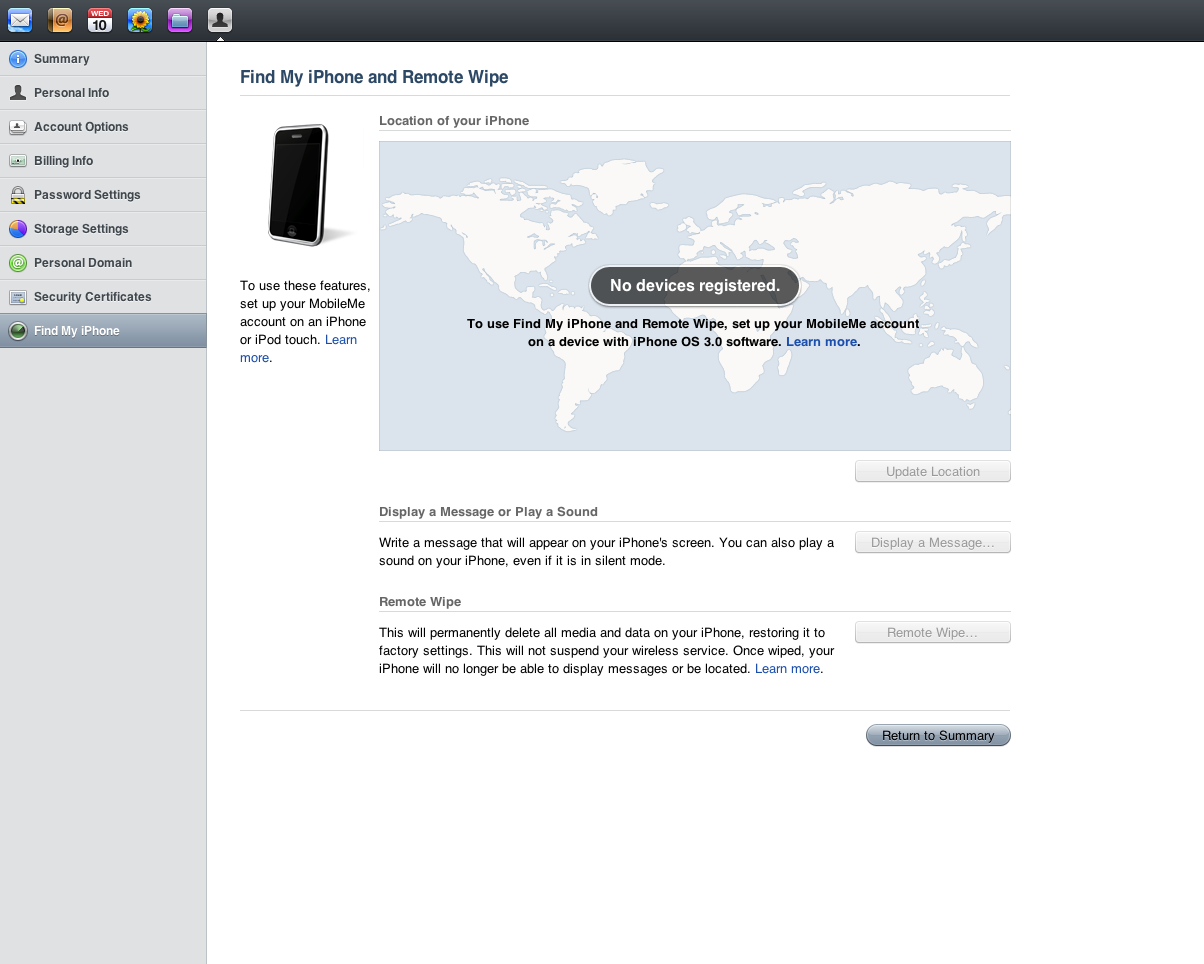This screenshot has height=964, width=1204.
Task: Open Learn more link in Remote Wipe section
Action: [787, 669]
